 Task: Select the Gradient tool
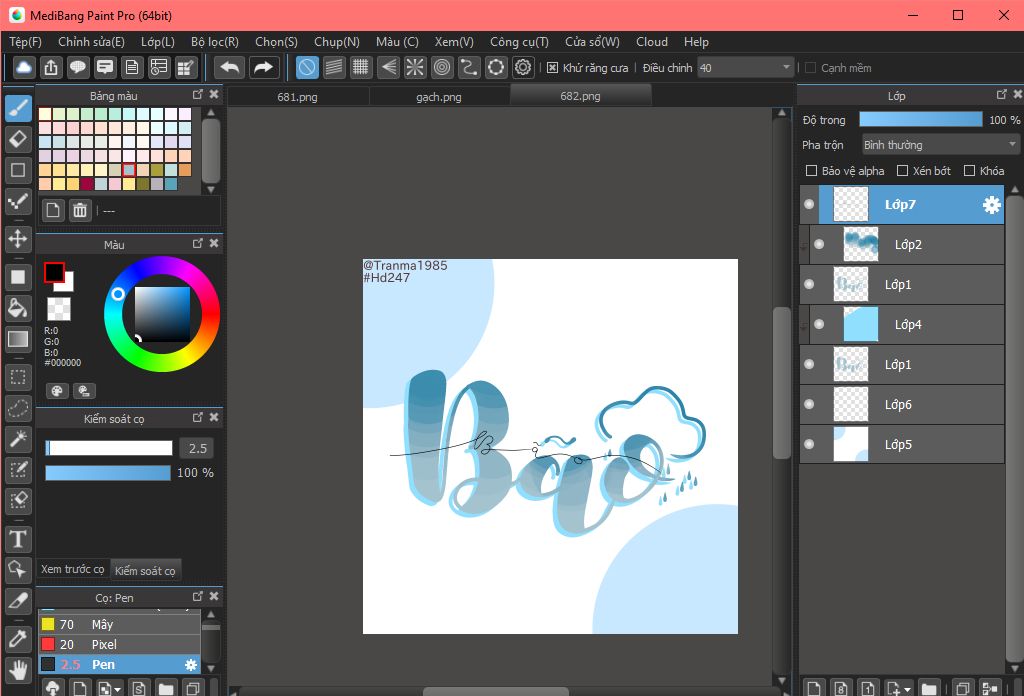click(x=18, y=339)
